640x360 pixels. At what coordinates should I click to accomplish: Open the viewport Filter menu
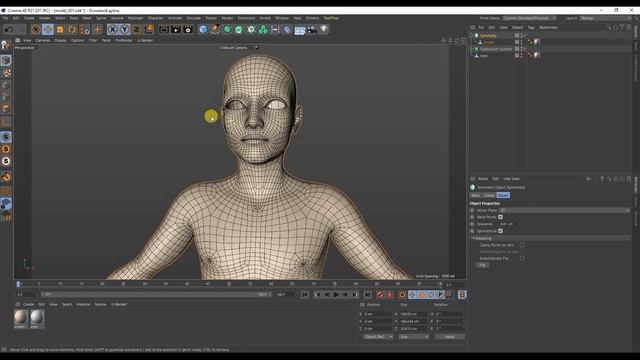point(93,40)
